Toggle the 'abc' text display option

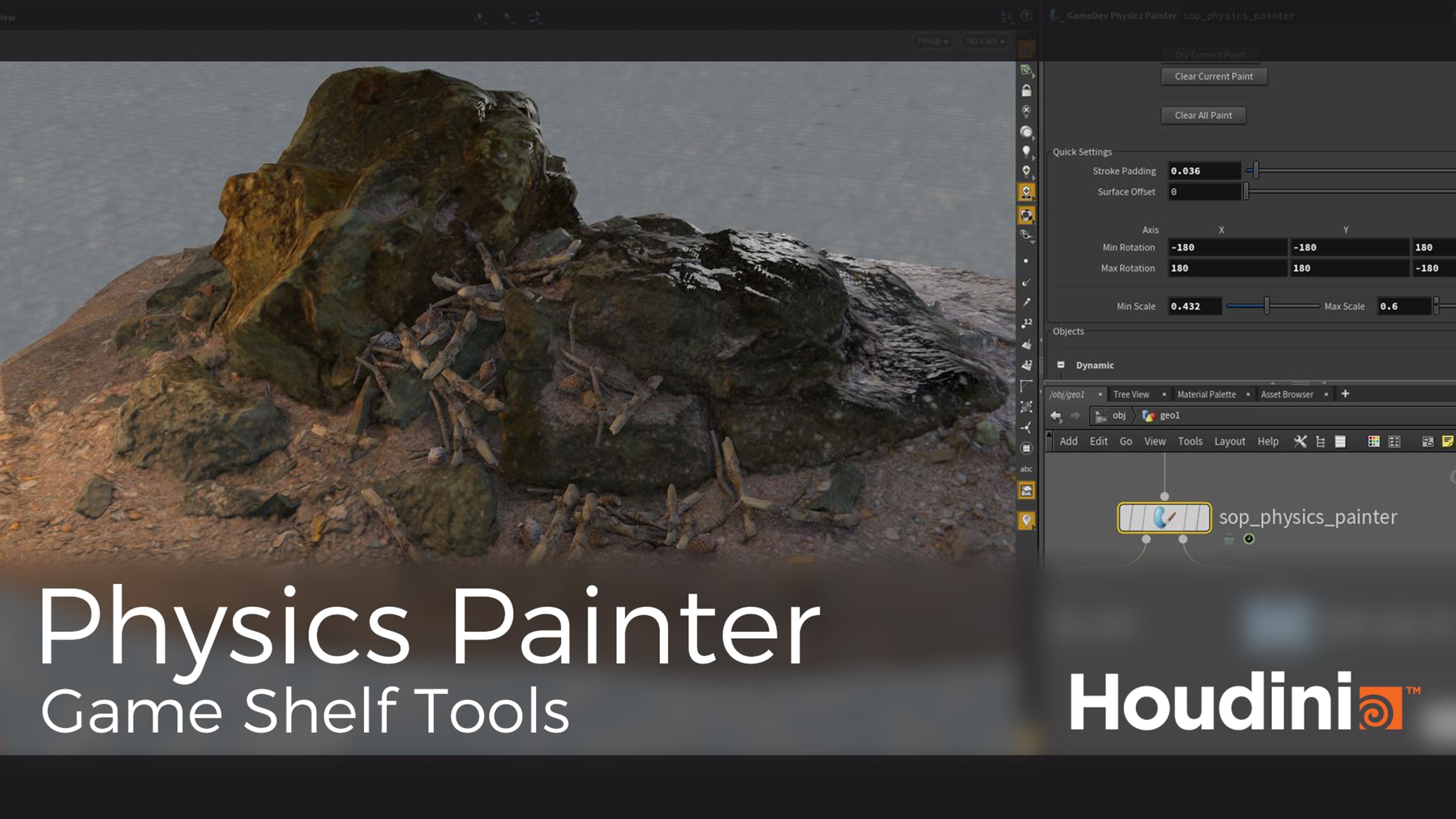1026,469
